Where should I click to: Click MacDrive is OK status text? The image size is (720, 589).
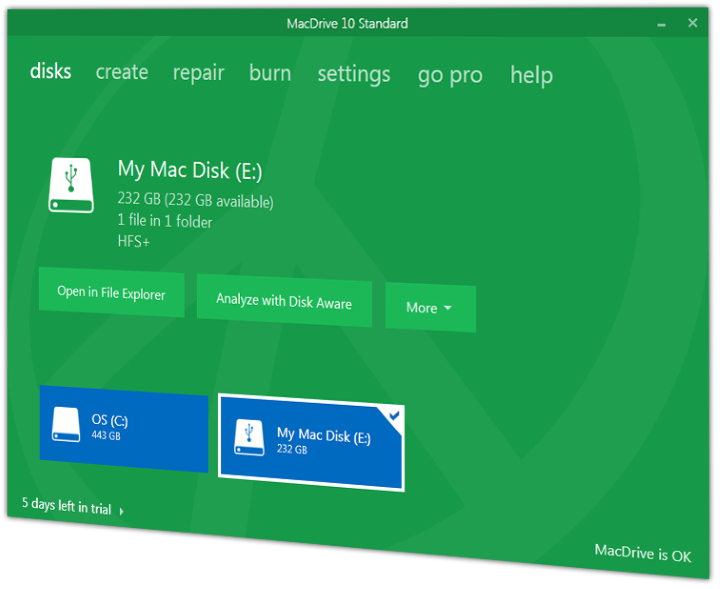pyautogui.click(x=642, y=553)
